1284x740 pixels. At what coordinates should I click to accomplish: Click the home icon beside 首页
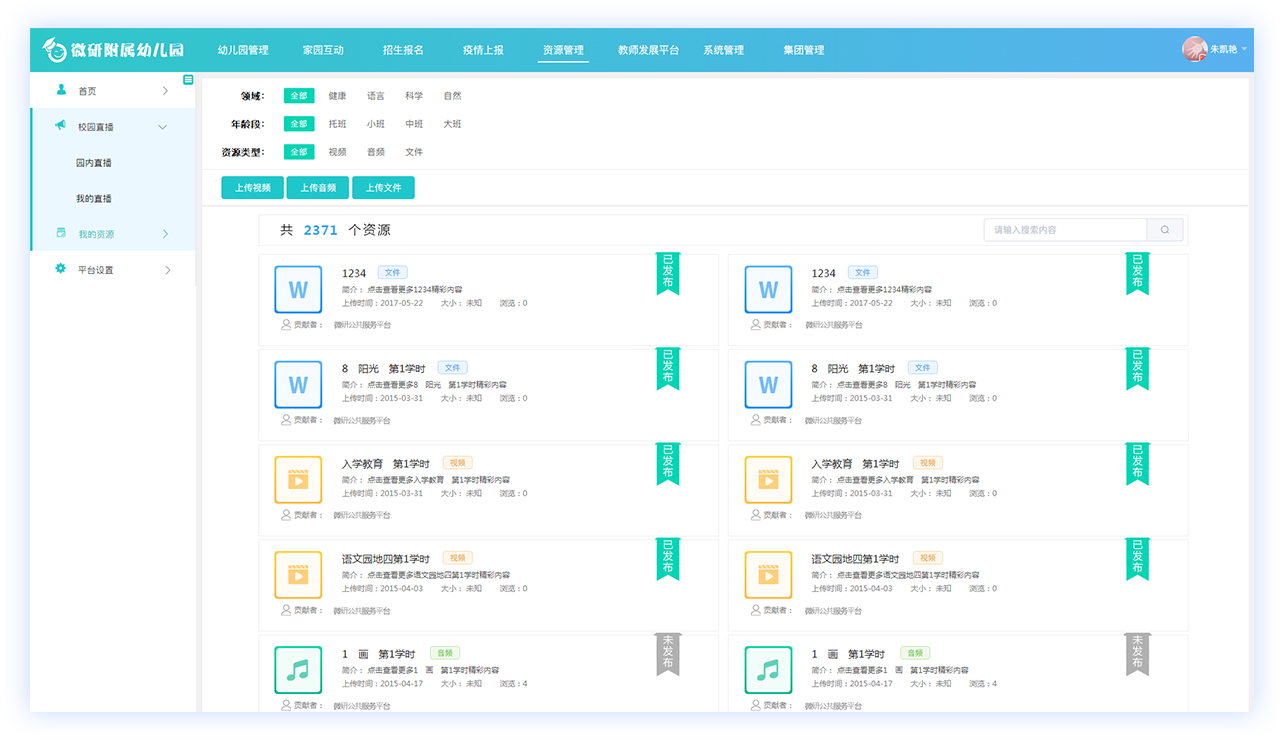(x=61, y=90)
